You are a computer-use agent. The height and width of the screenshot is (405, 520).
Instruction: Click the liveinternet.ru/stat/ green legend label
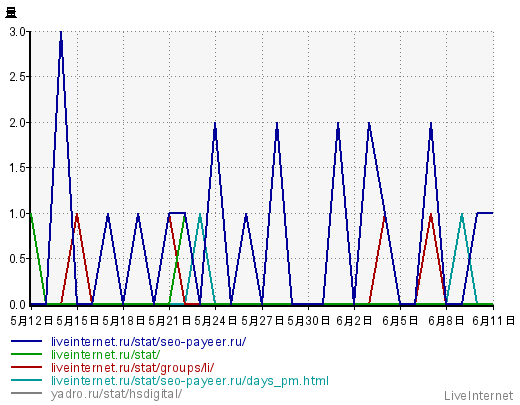pos(105,354)
